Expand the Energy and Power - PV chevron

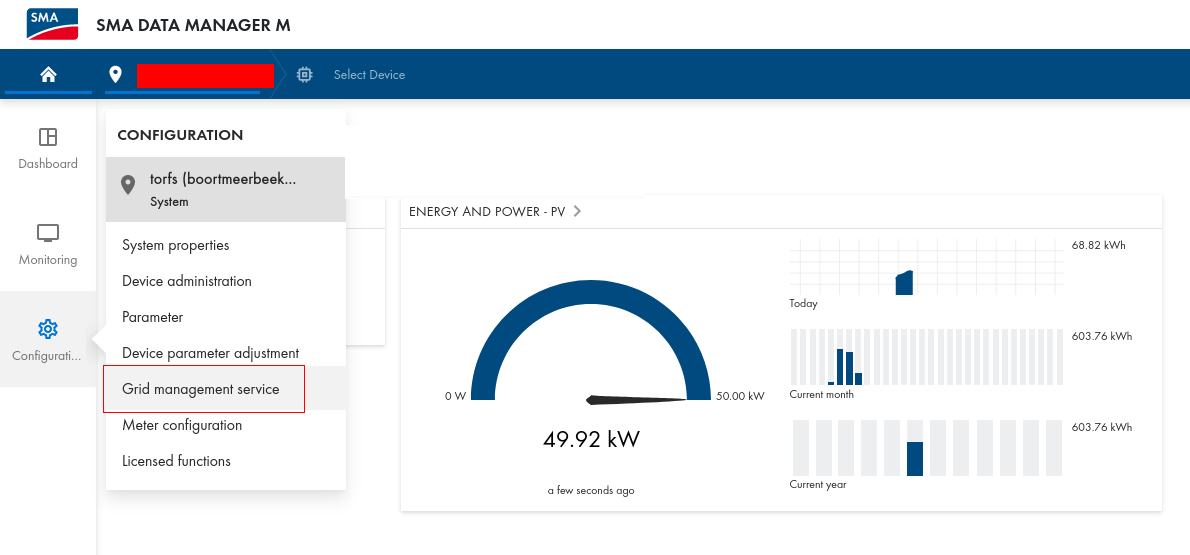pyautogui.click(x=578, y=211)
